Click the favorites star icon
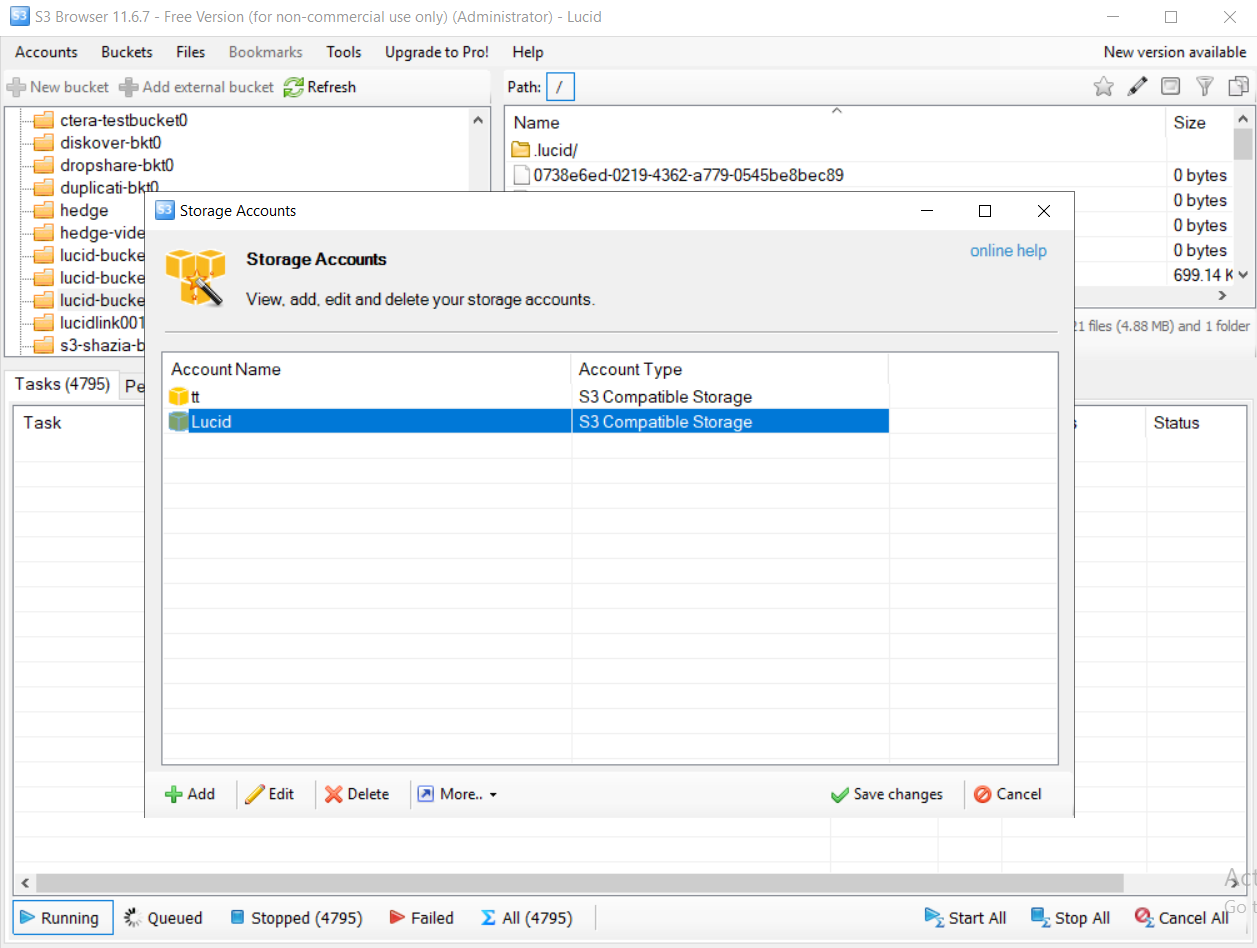Image resolution: width=1257 pixels, height=948 pixels. click(x=1103, y=87)
